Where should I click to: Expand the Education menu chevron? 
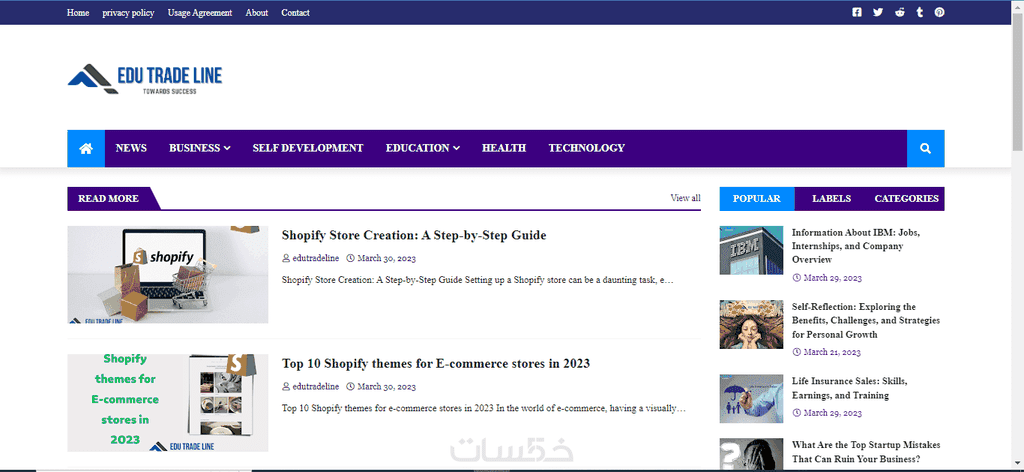pyautogui.click(x=456, y=148)
